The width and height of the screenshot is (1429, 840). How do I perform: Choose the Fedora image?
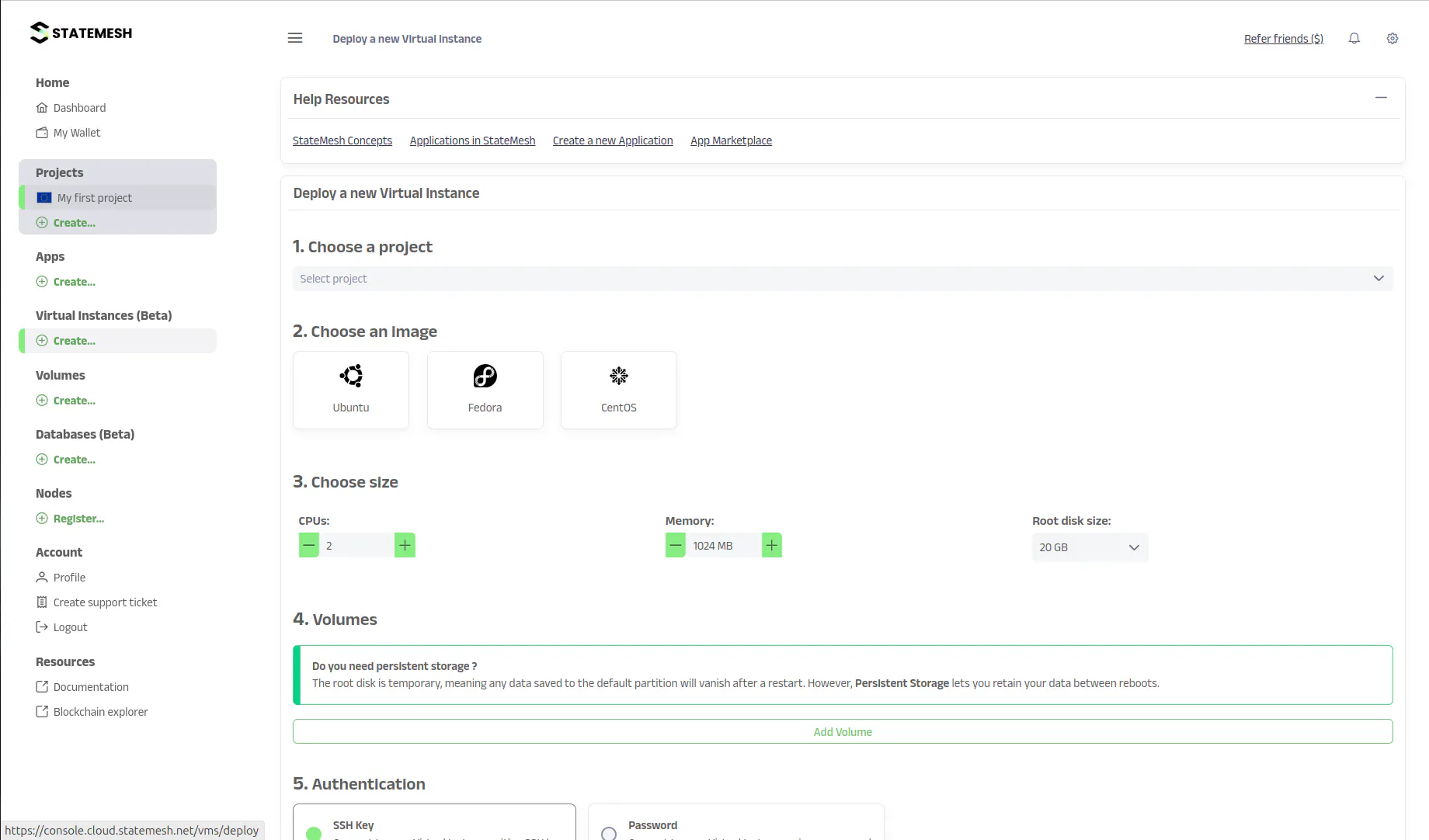tap(485, 390)
